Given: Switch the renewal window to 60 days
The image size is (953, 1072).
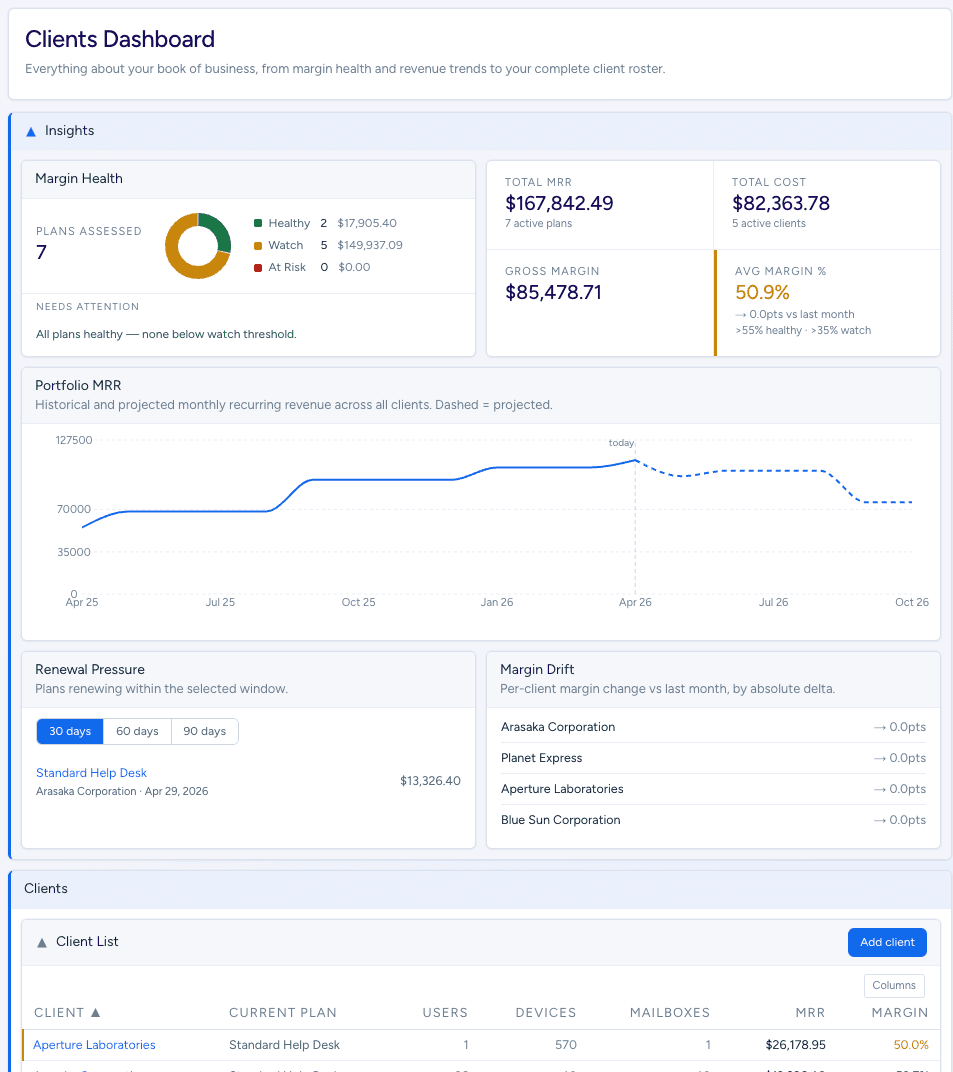Looking at the screenshot, I should click(x=136, y=731).
